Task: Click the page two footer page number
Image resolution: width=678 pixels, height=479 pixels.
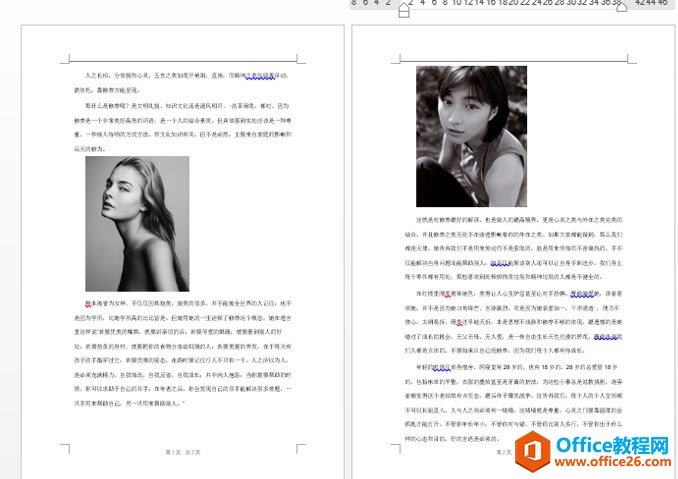Action: (x=505, y=452)
